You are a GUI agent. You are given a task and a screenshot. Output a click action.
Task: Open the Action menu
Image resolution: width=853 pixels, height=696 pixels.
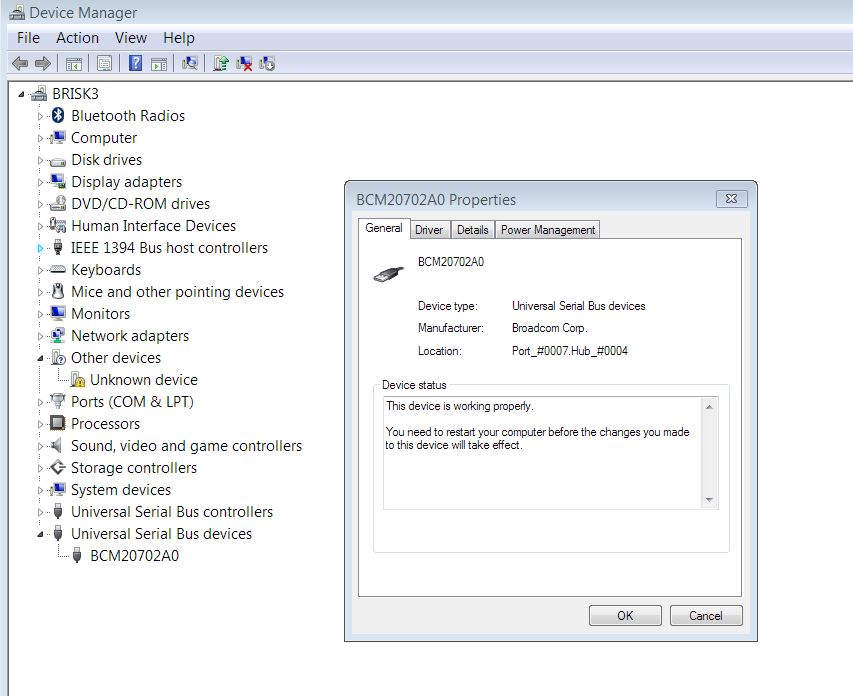click(77, 38)
